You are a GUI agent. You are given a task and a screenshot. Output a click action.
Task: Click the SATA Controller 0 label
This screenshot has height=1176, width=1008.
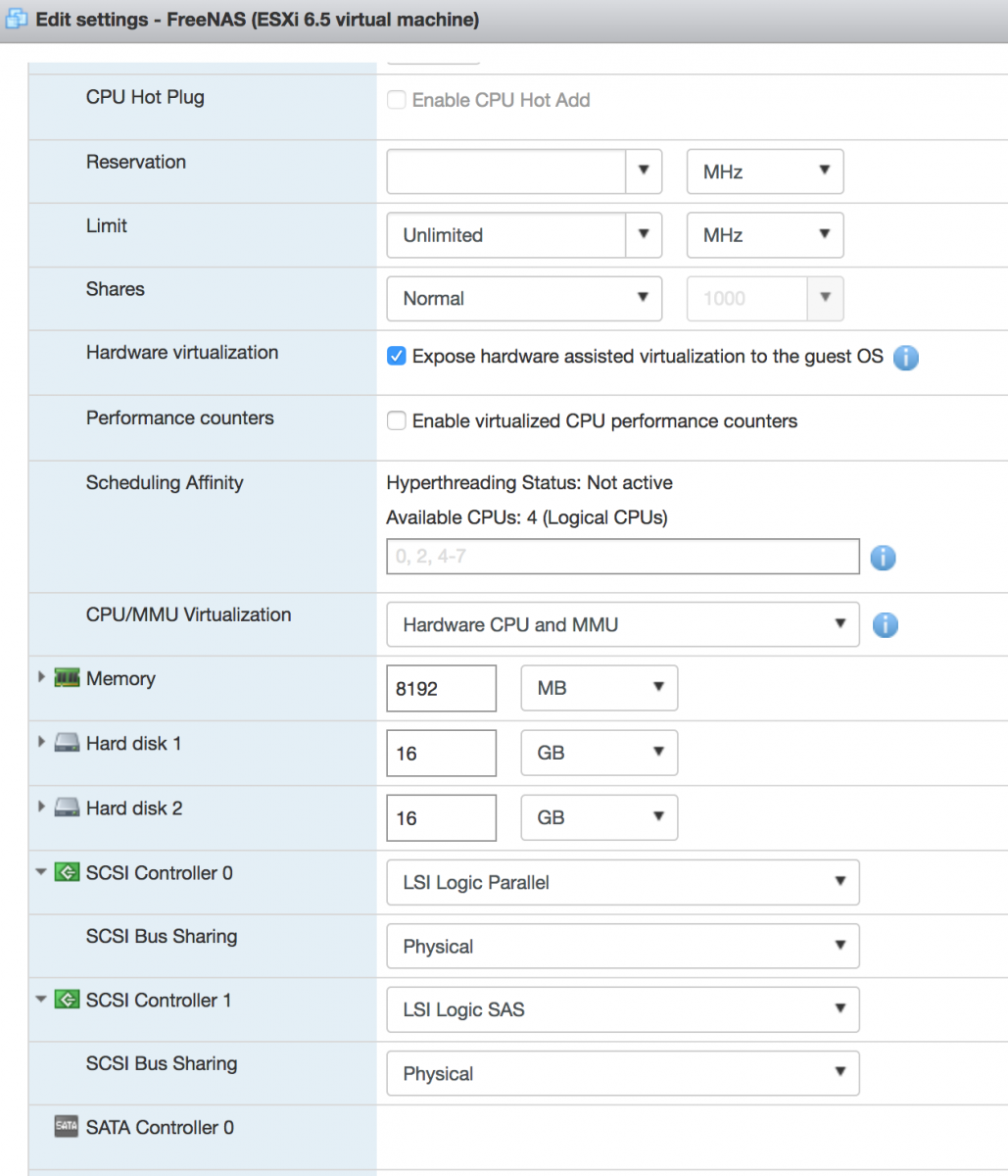pos(160,1127)
